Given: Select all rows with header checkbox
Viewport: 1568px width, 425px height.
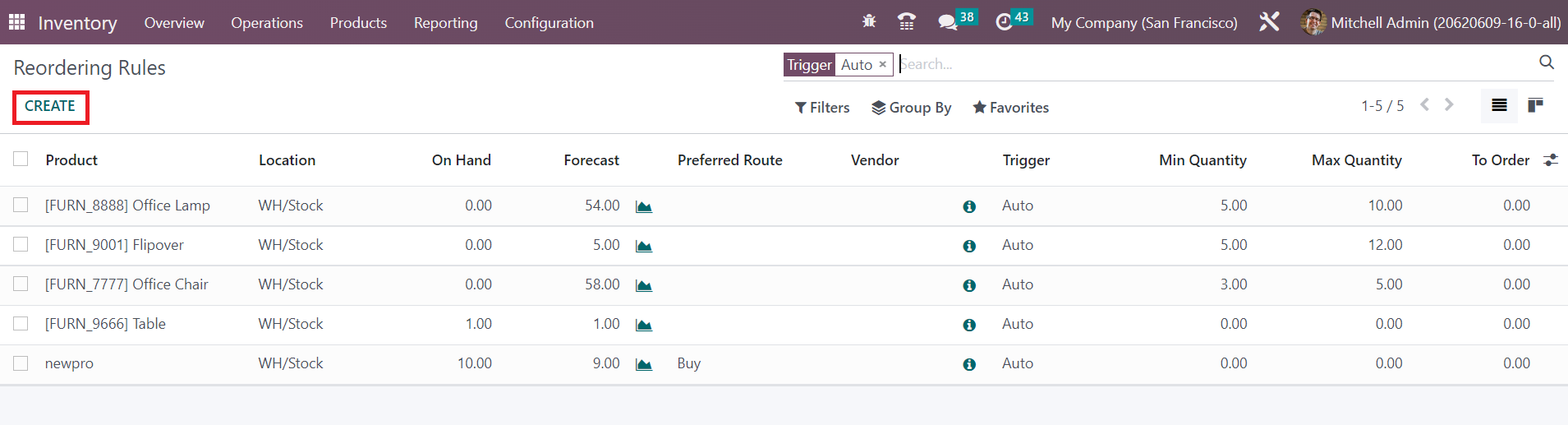Looking at the screenshot, I should pos(21,159).
